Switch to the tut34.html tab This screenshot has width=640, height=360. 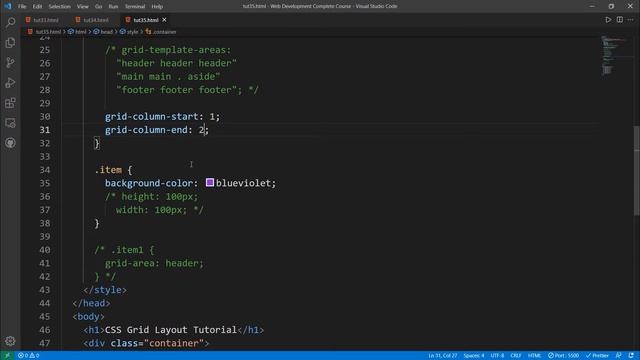click(x=96, y=20)
